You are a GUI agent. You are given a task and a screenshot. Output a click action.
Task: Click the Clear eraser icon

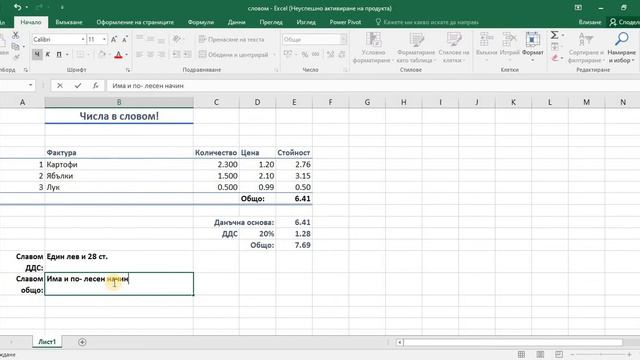point(555,58)
